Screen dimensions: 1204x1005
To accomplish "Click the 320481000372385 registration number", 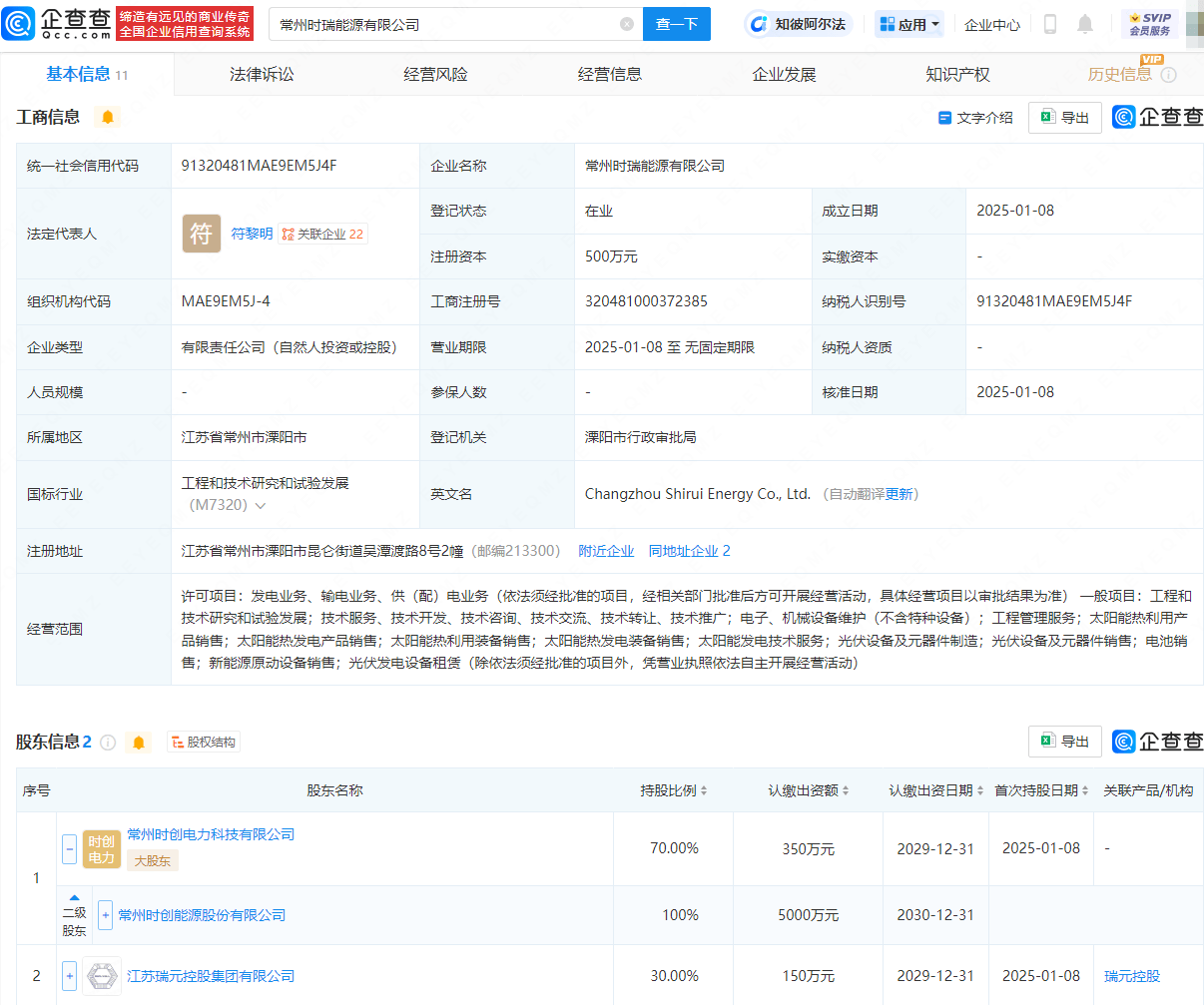I will [646, 301].
